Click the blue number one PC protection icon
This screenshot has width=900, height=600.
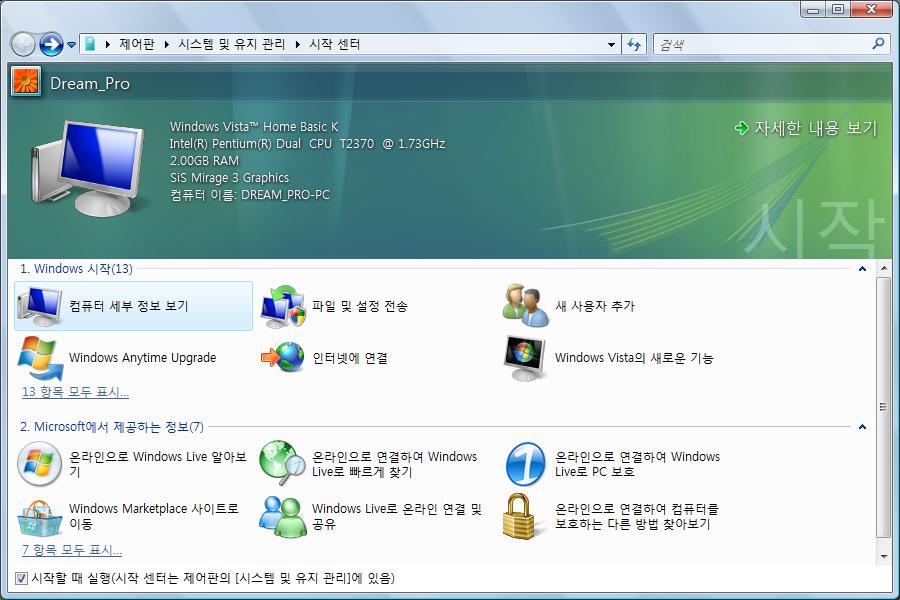525,464
